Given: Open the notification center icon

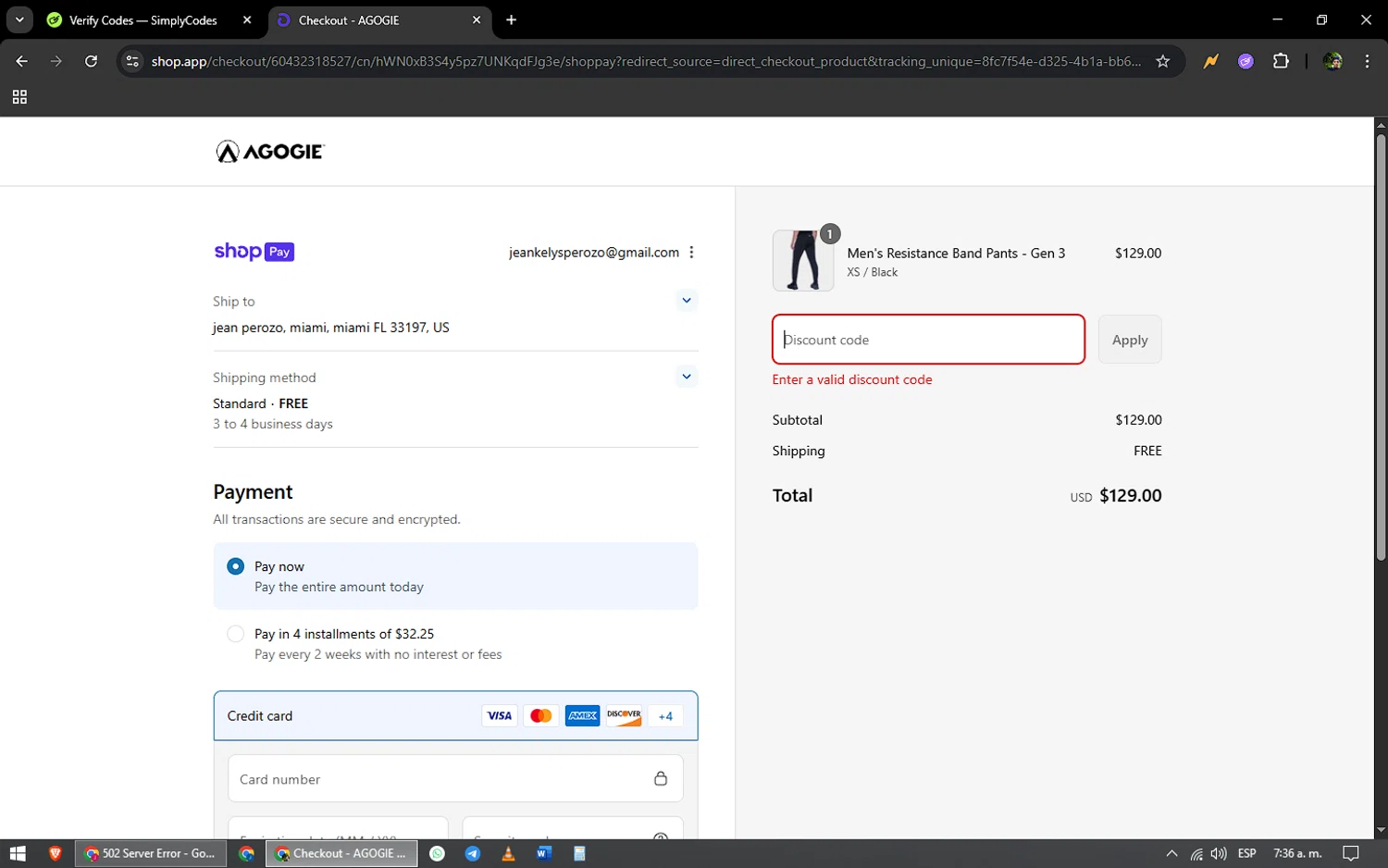Looking at the screenshot, I should click(1351, 853).
